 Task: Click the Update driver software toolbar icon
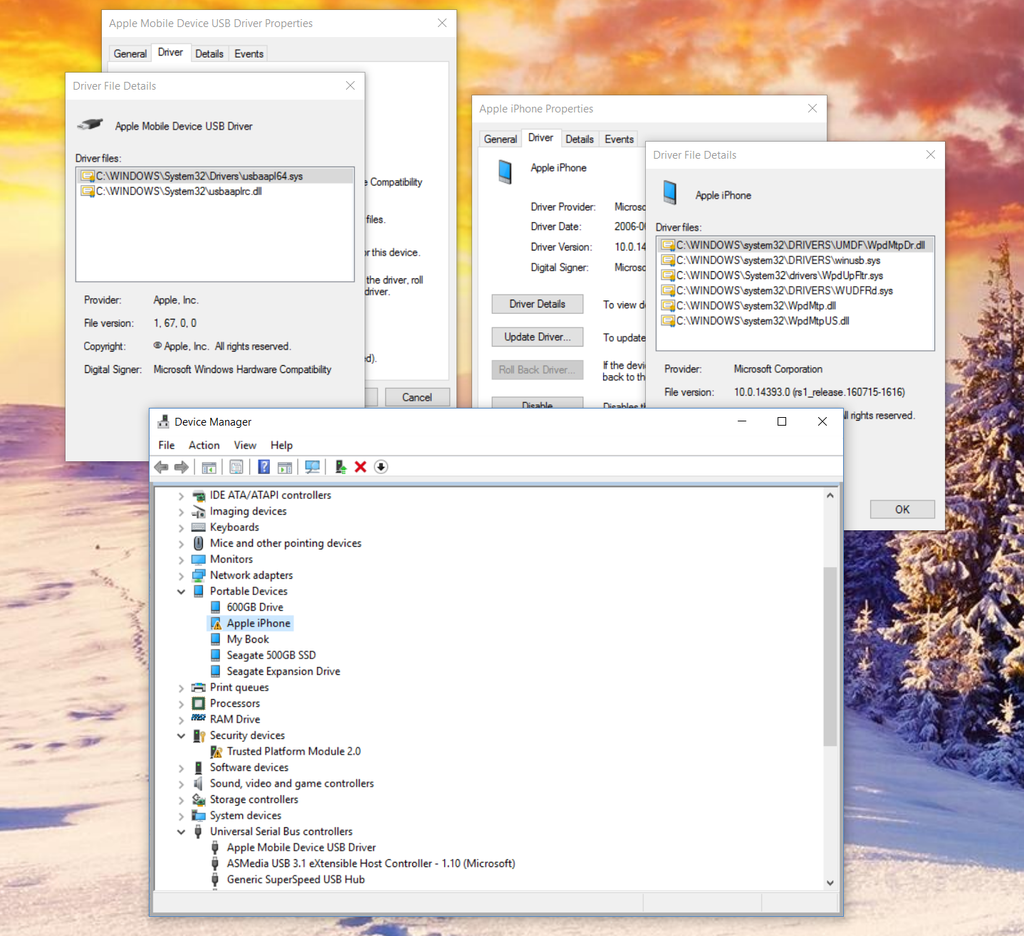pyautogui.click(x=340, y=467)
